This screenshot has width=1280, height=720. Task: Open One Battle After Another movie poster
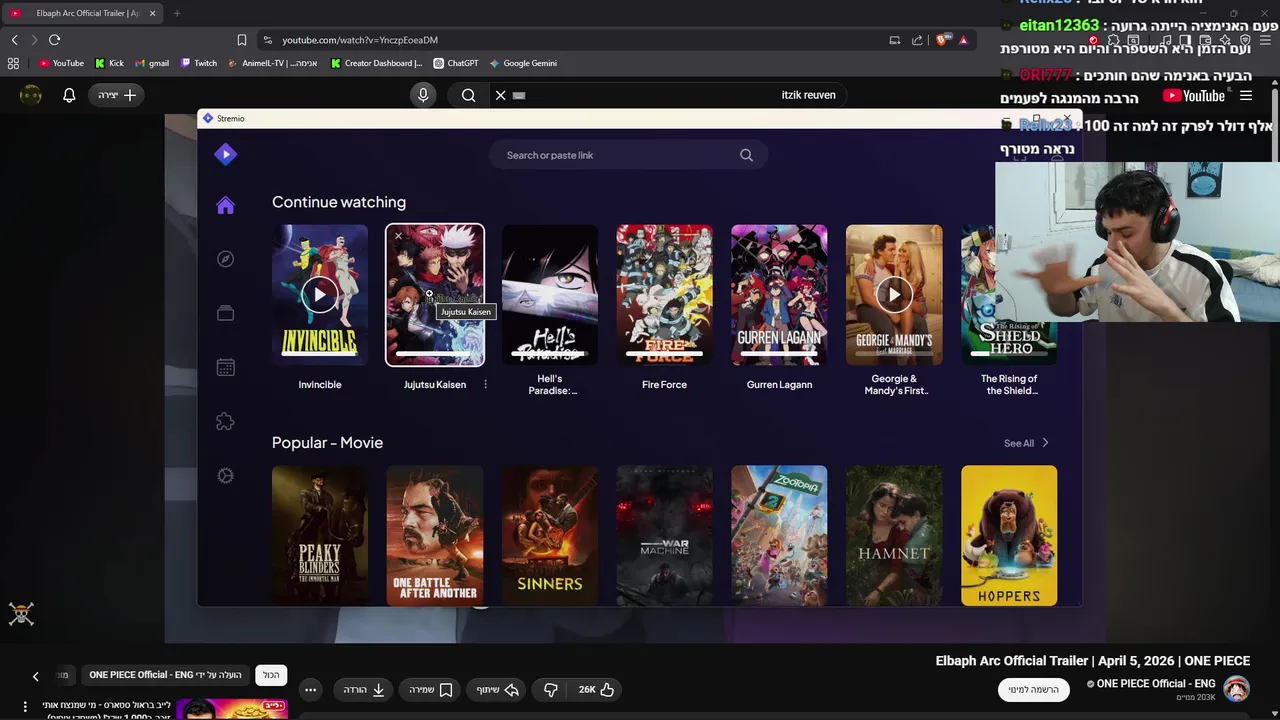[435, 535]
